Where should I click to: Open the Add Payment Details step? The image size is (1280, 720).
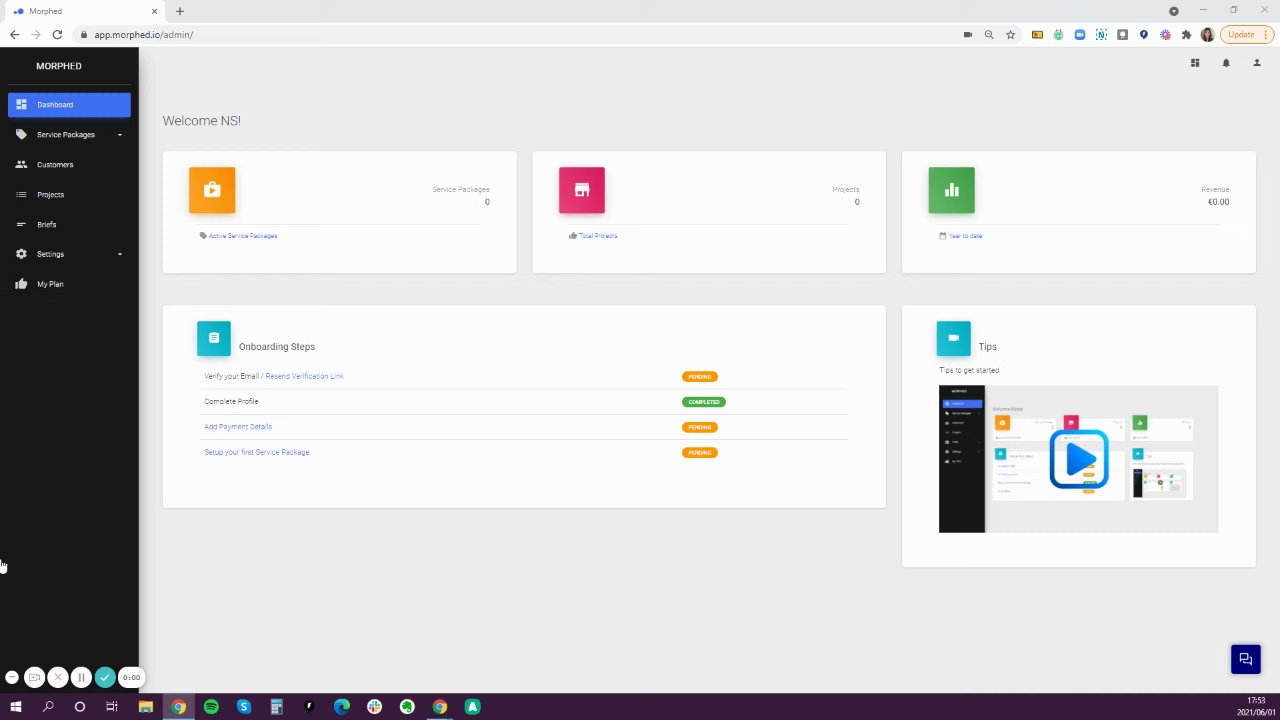pyautogui.click(x=238, y=427)
